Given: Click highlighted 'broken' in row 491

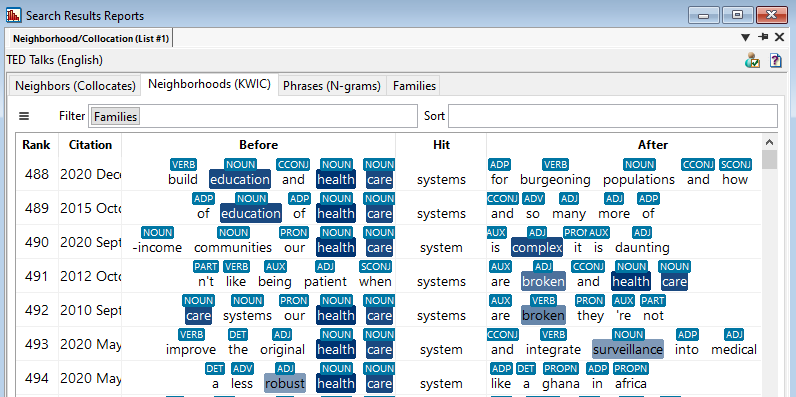Looking at the screenshot, I should [x=543, y=281].
